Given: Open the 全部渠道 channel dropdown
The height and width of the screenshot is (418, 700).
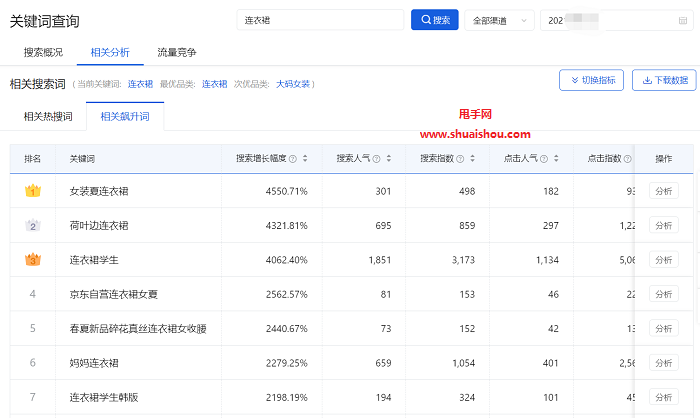Looking at the screenshot, I should point(499,21).
